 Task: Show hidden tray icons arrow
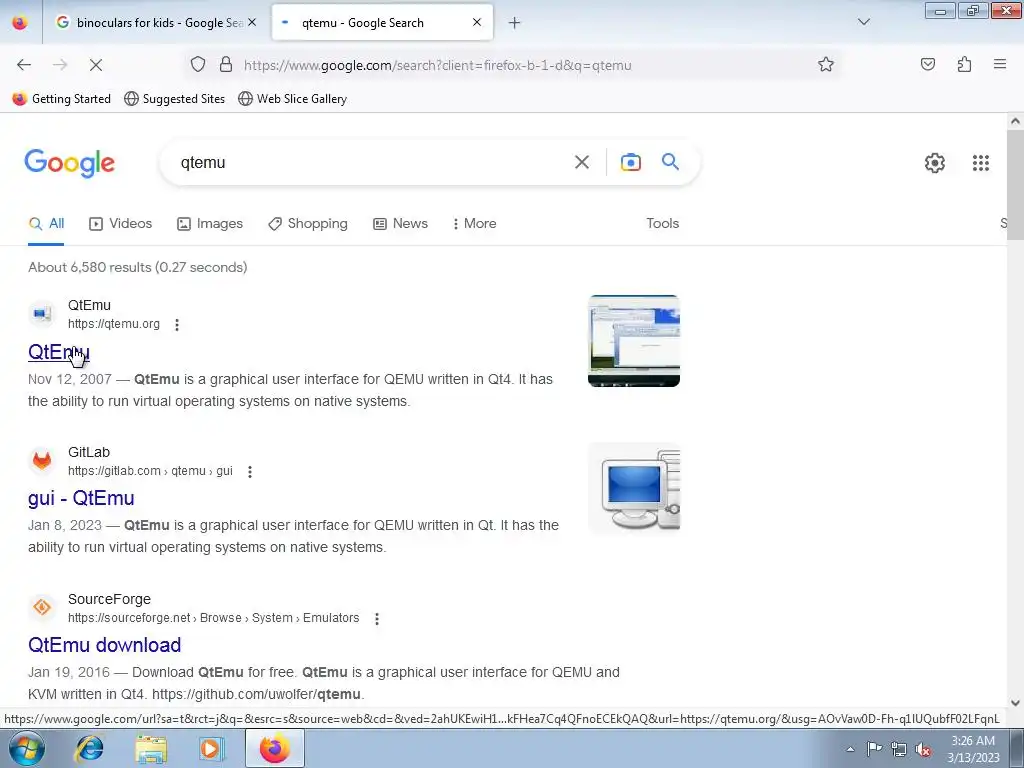pos(850,749)
